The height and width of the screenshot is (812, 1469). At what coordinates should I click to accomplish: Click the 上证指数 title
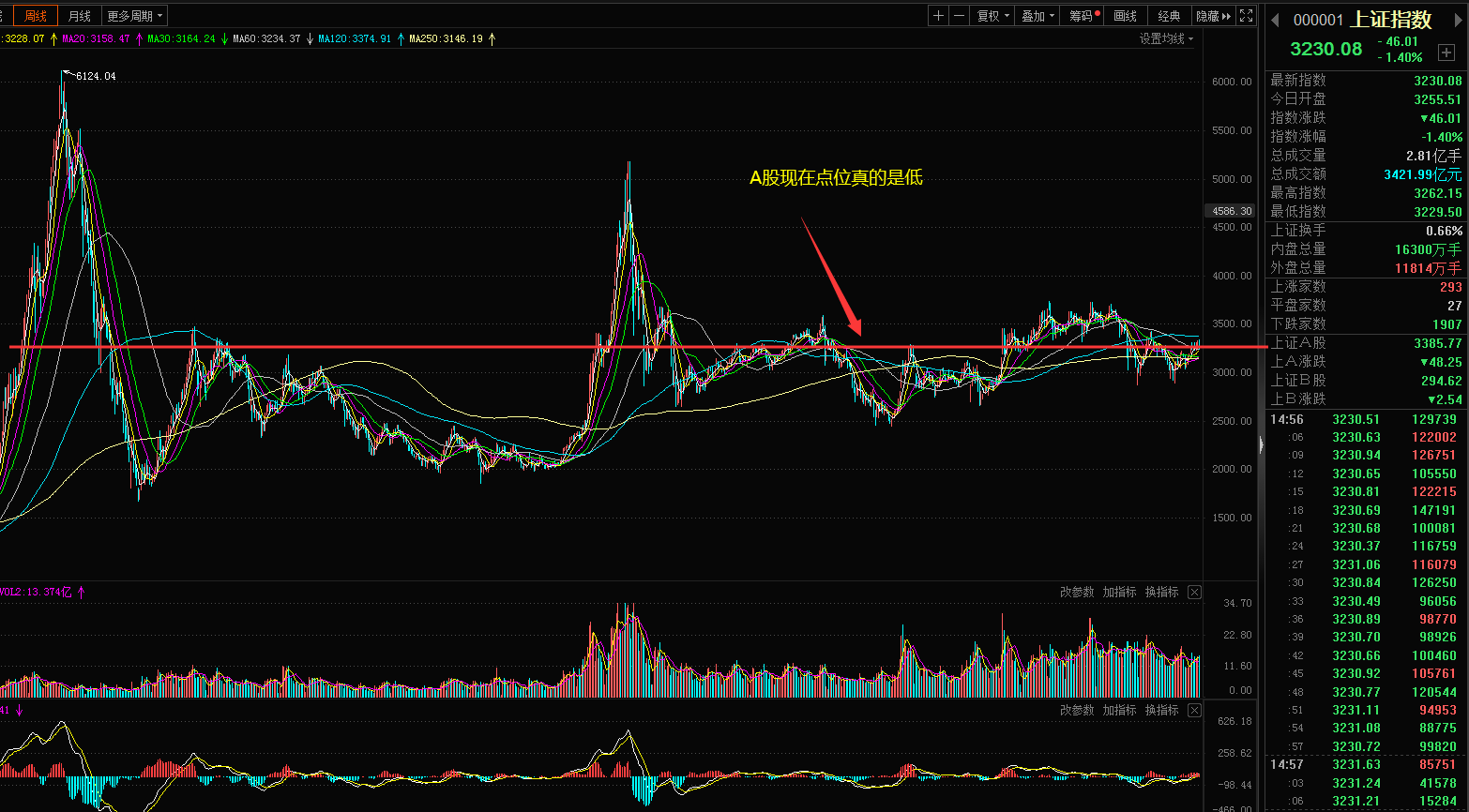1392,19
